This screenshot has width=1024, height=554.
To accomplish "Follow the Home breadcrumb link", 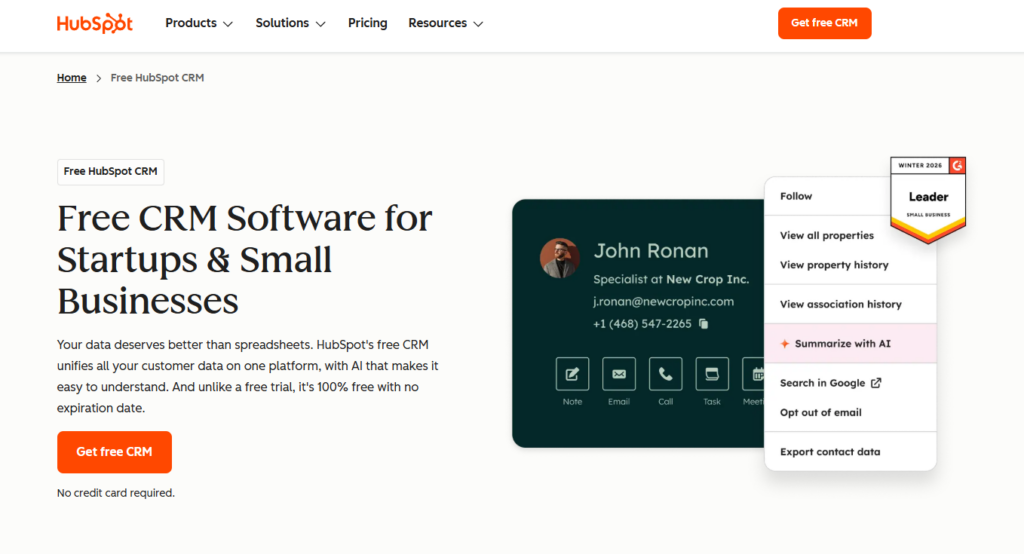I will tap(71, 78).
